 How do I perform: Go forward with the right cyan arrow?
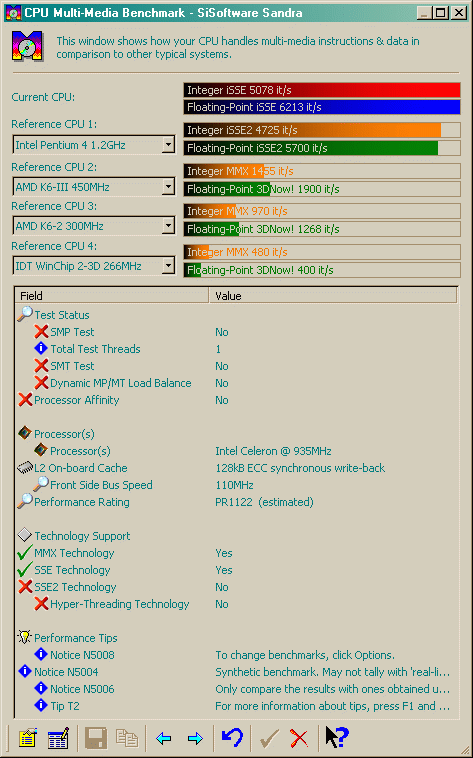point(195,738)
